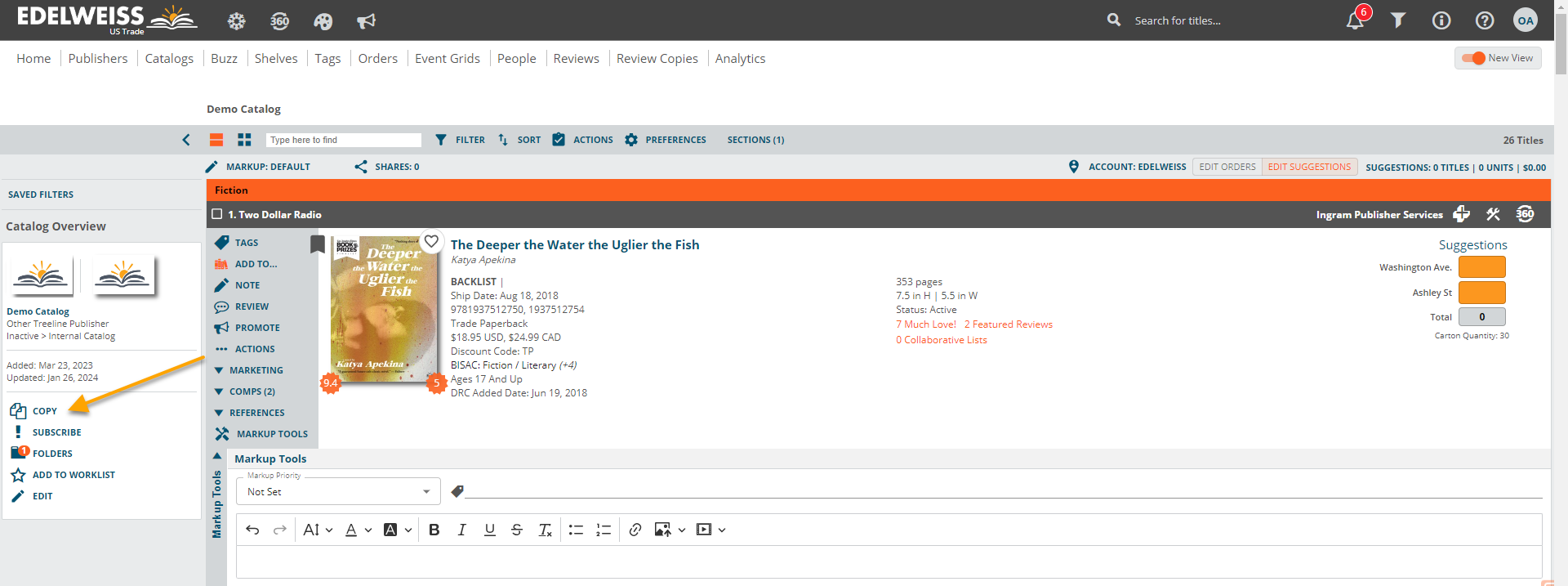Open the megaphone announcements icon in header
The width and height of the screenshot is (1568, 586).
tap(366, 21)
